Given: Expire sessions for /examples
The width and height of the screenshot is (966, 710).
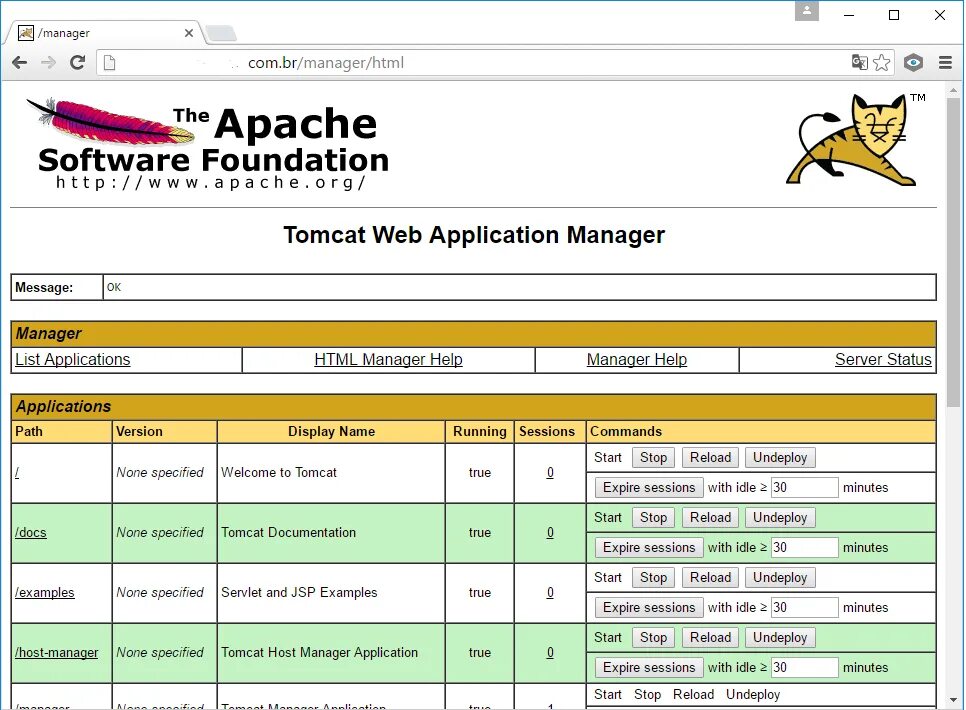Looking at the screenshot, I should (x=649, y=607).
